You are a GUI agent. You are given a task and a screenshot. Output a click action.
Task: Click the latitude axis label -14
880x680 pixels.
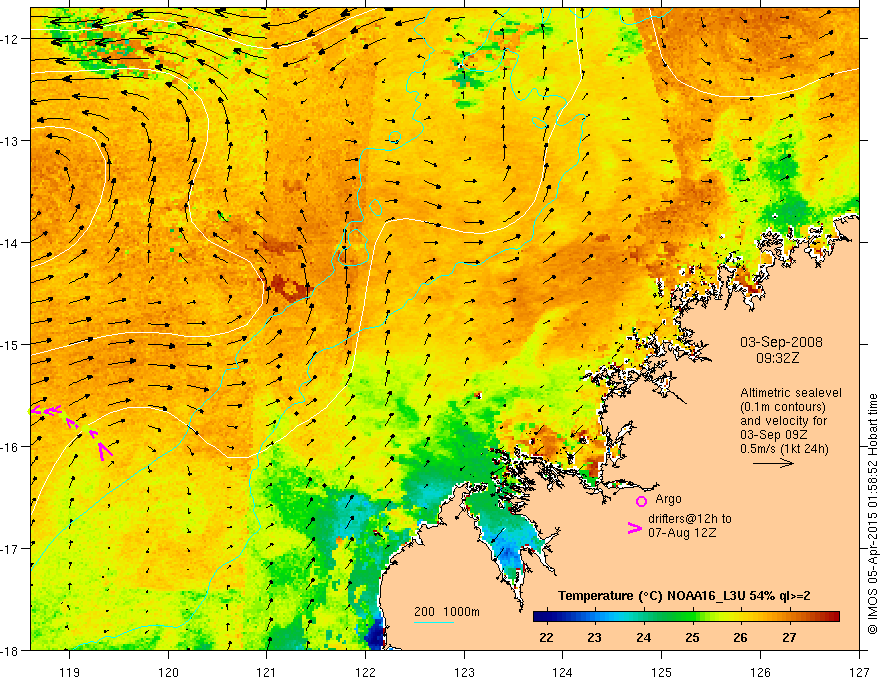pos(10,243)
